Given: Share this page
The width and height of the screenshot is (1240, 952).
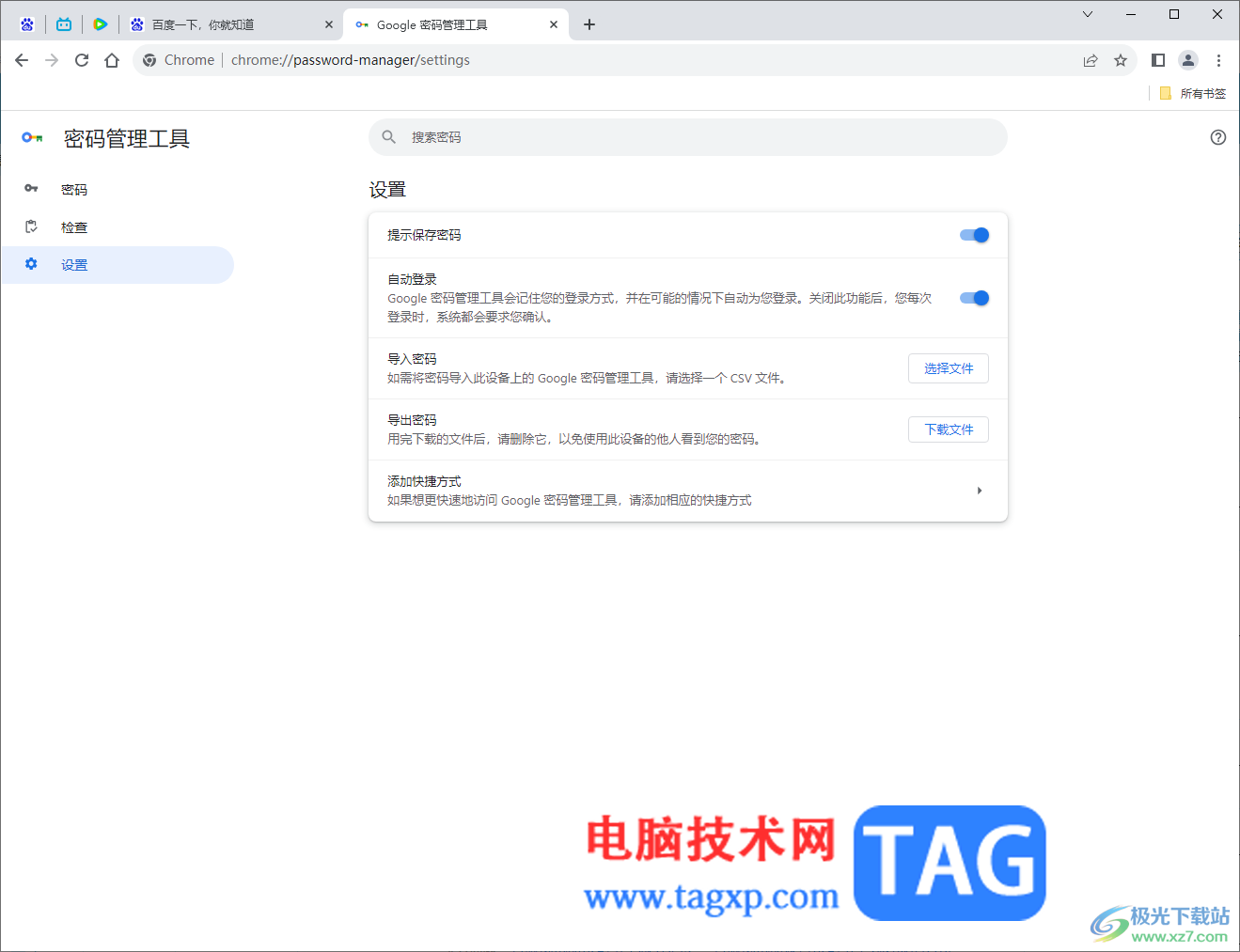Looking at the screenshot, I should [x=1091, y=60].
